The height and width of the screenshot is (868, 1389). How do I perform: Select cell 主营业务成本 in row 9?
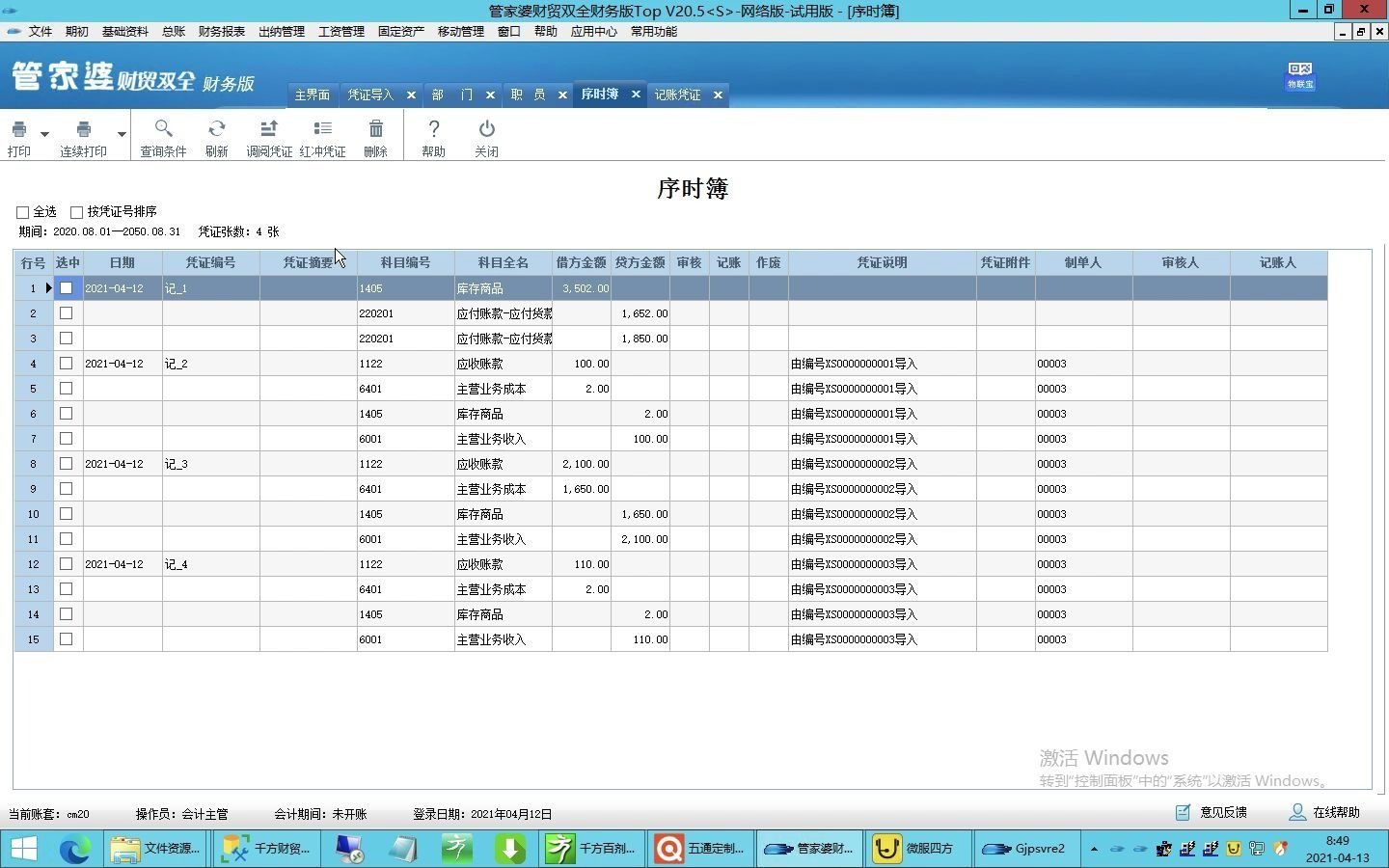503,489
